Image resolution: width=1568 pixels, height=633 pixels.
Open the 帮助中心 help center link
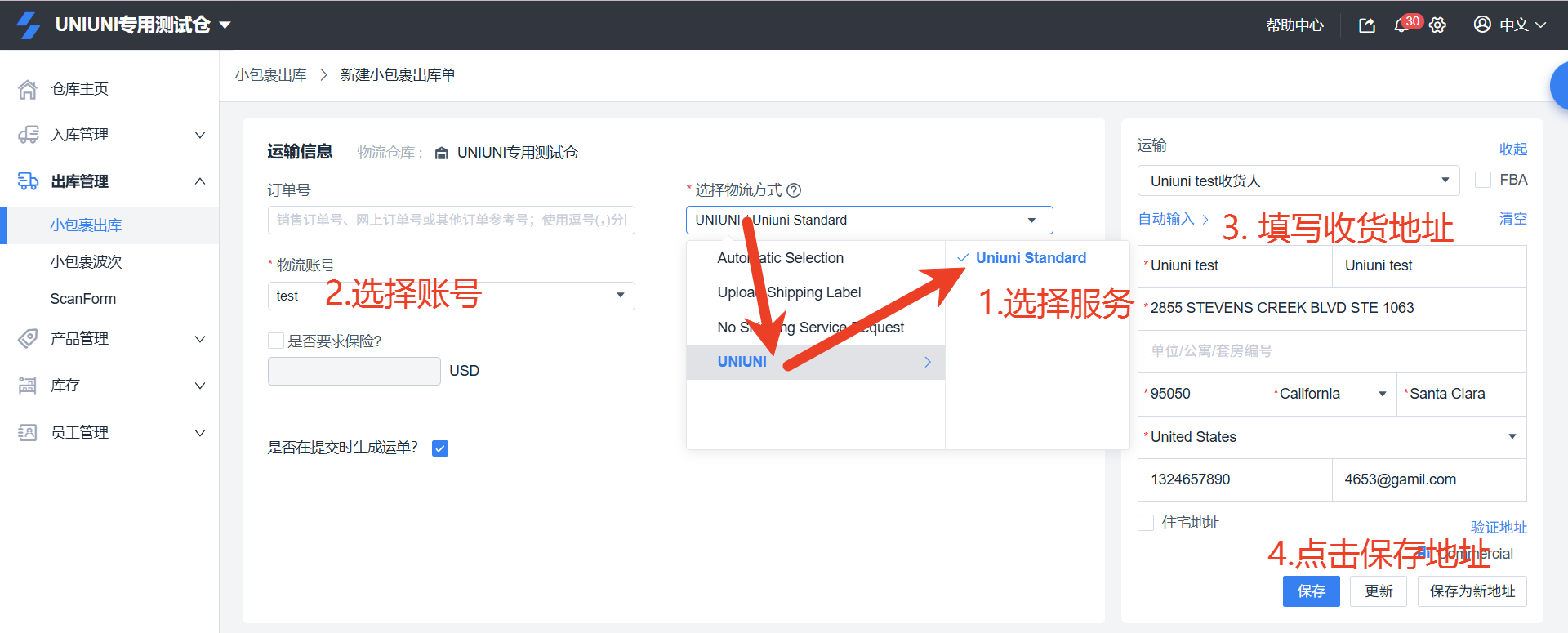(1294, 25)
